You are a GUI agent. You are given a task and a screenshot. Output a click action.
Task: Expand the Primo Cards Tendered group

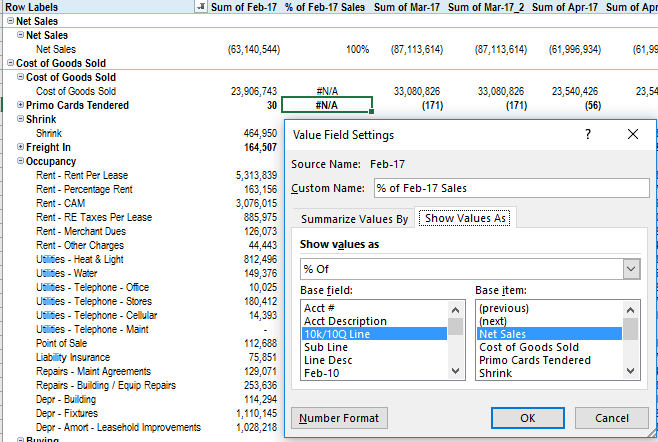coord(21,105)
